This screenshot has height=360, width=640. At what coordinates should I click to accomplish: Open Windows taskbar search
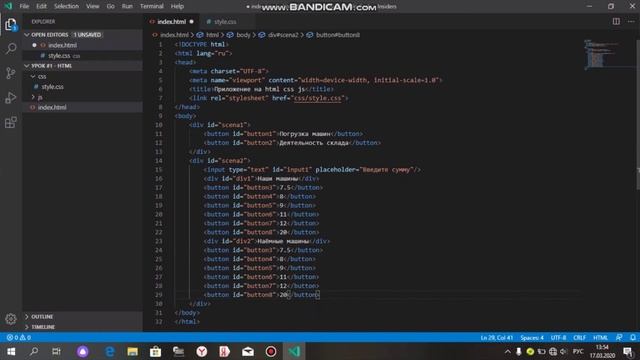tap(34, 351)
